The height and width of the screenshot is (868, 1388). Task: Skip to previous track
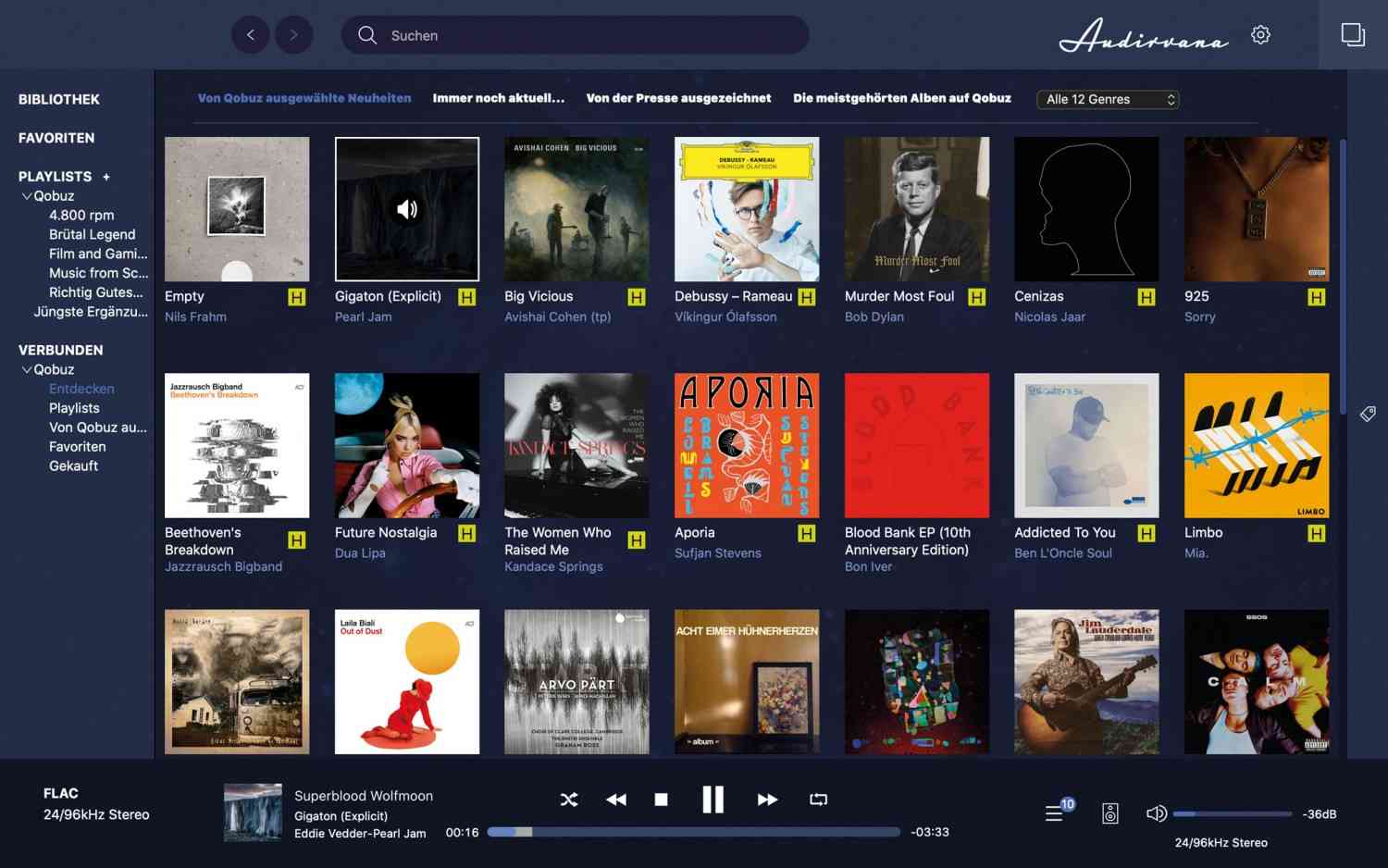click(616, 800)
